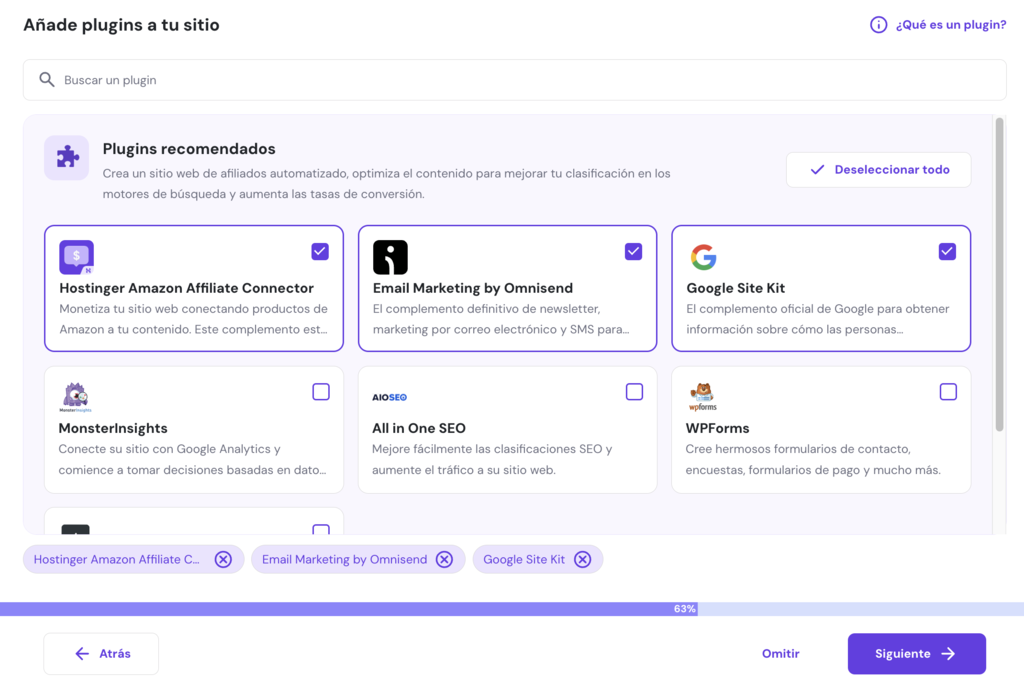Continue with the Siguiente button
Viewport: 1024px width, 684px height.
916,653
